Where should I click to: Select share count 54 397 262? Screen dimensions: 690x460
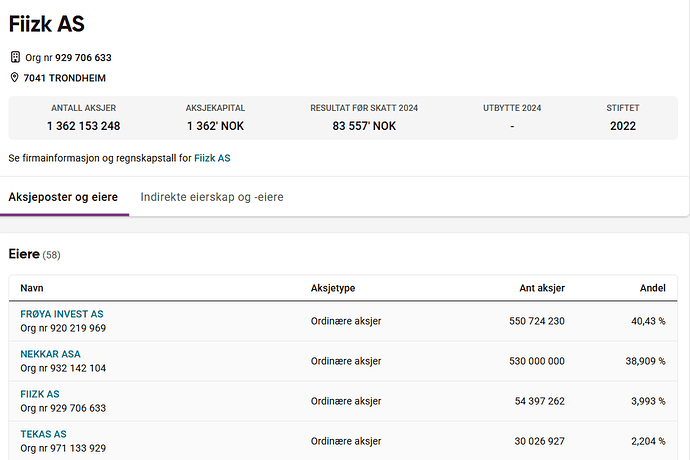[540, 401]
